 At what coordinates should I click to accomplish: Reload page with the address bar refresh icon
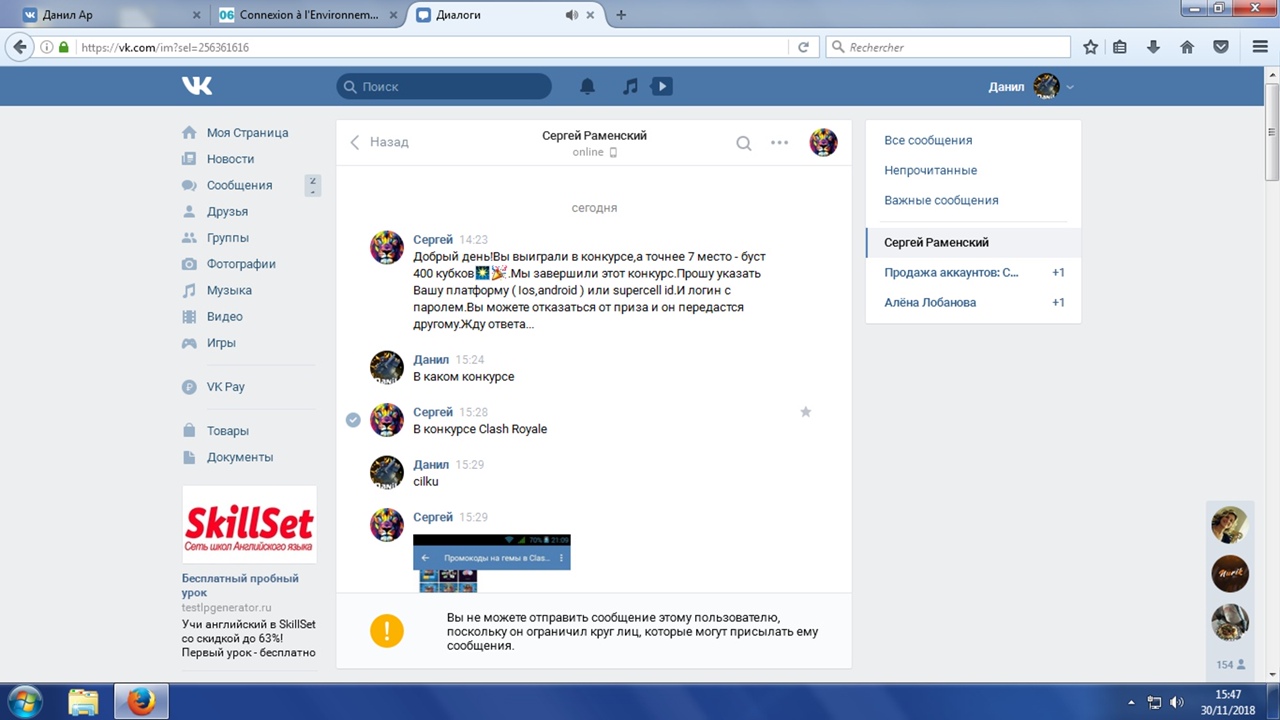coord(803,47)
